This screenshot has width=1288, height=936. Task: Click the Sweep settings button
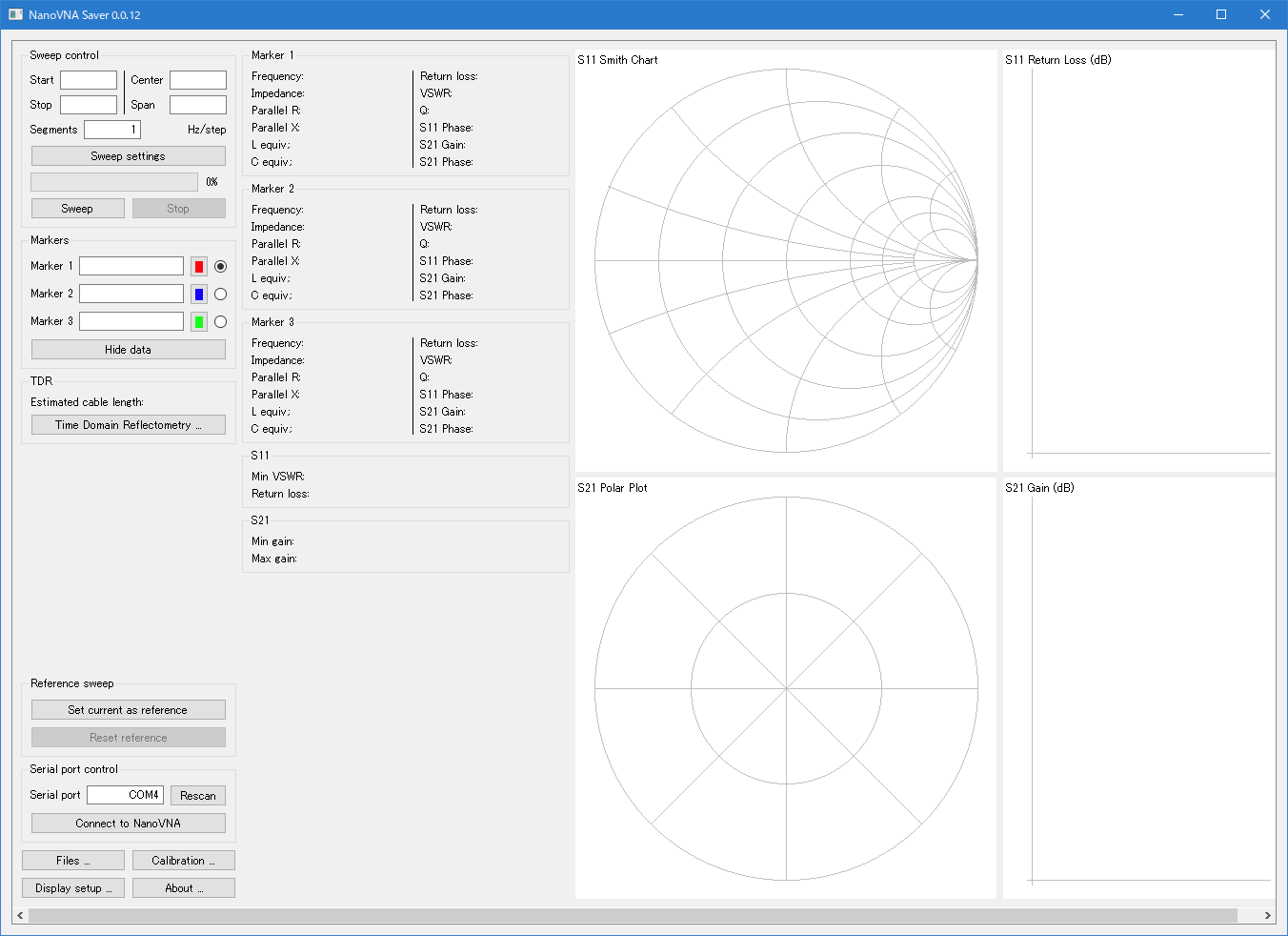click(x=129, y=156)
